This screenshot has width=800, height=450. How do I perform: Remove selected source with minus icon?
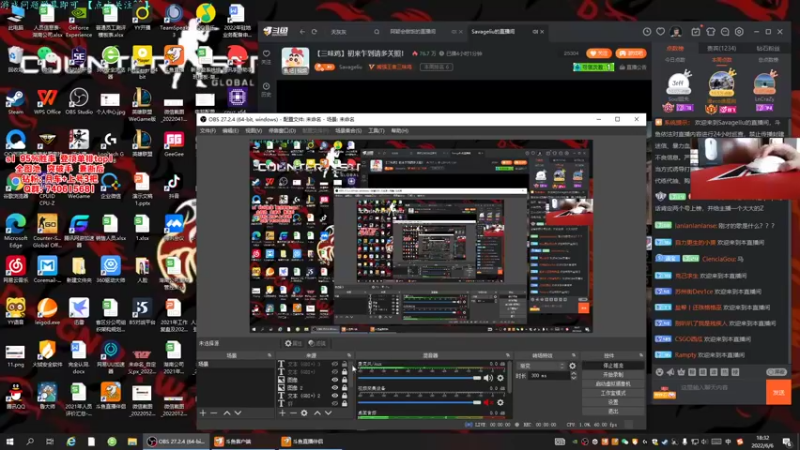293,413
